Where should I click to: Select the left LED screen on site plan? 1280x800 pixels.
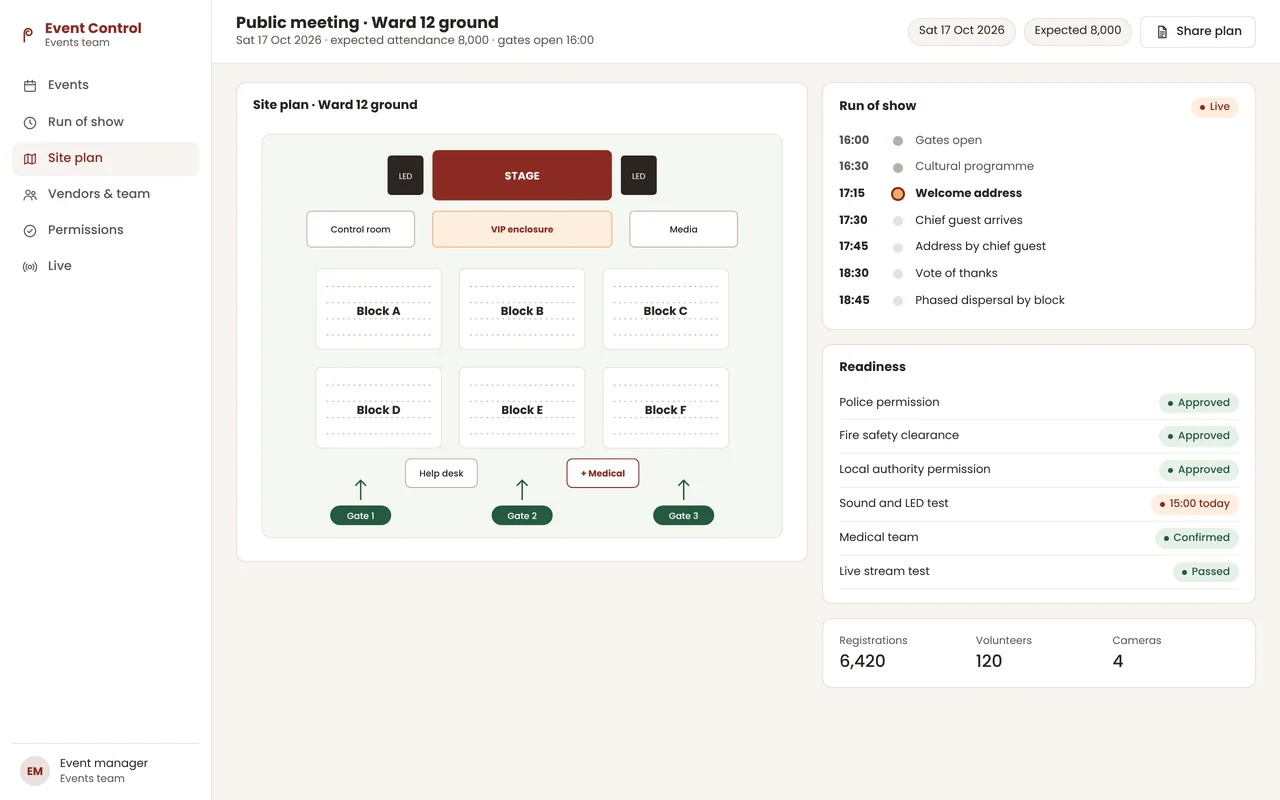[406, 176]
